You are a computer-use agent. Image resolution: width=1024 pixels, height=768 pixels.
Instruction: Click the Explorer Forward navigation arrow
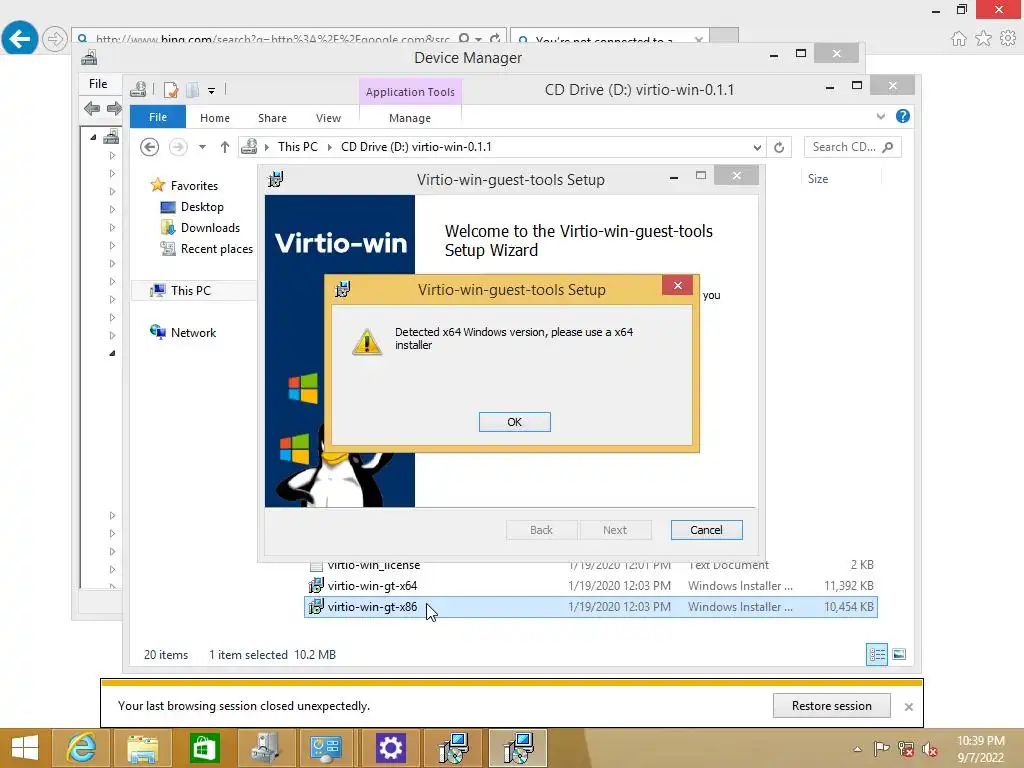(178, 147)
